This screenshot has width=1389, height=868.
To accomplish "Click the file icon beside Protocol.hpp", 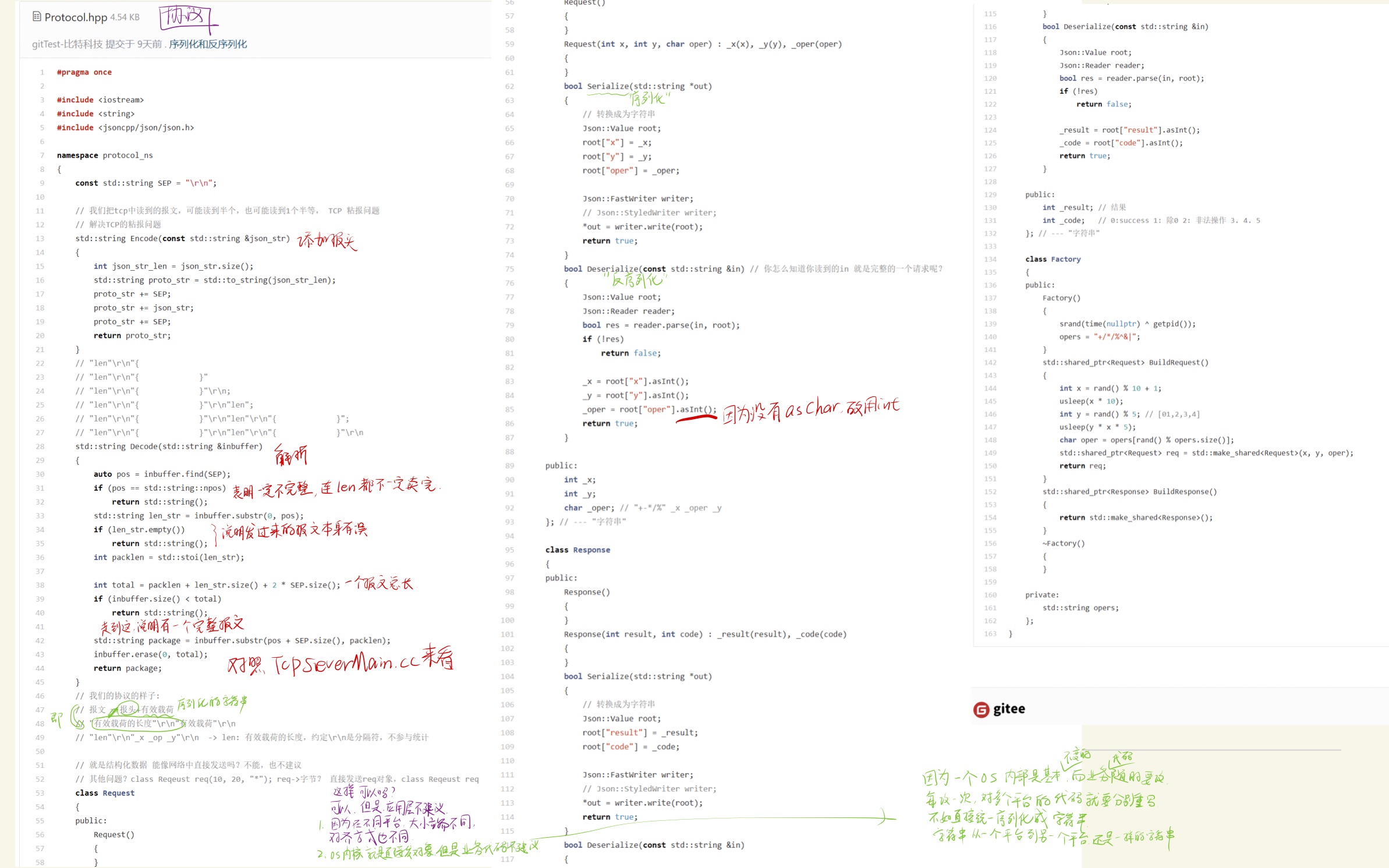I will 37,16.
